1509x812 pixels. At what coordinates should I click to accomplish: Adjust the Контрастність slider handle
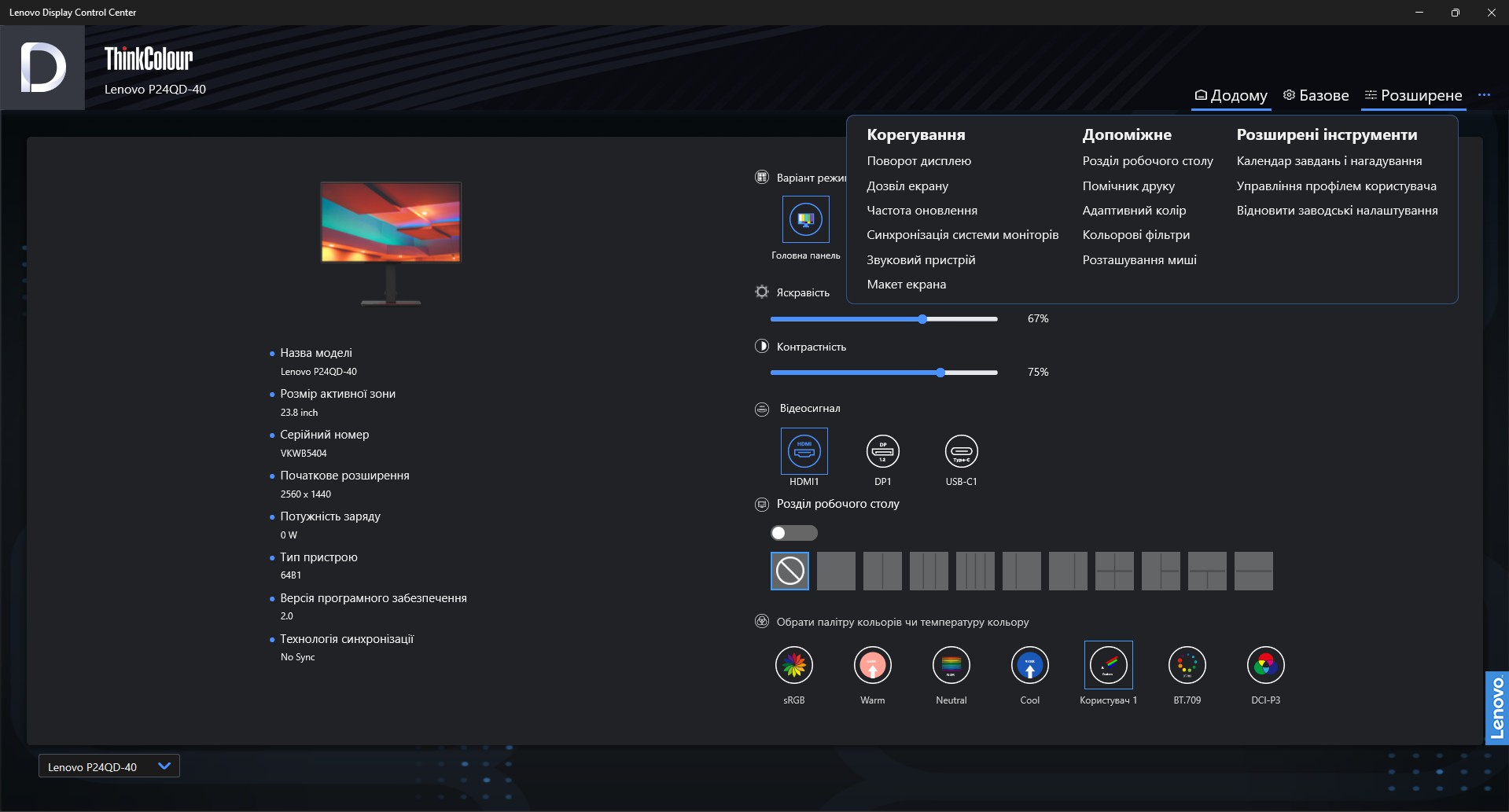click(x=940, y=373)
